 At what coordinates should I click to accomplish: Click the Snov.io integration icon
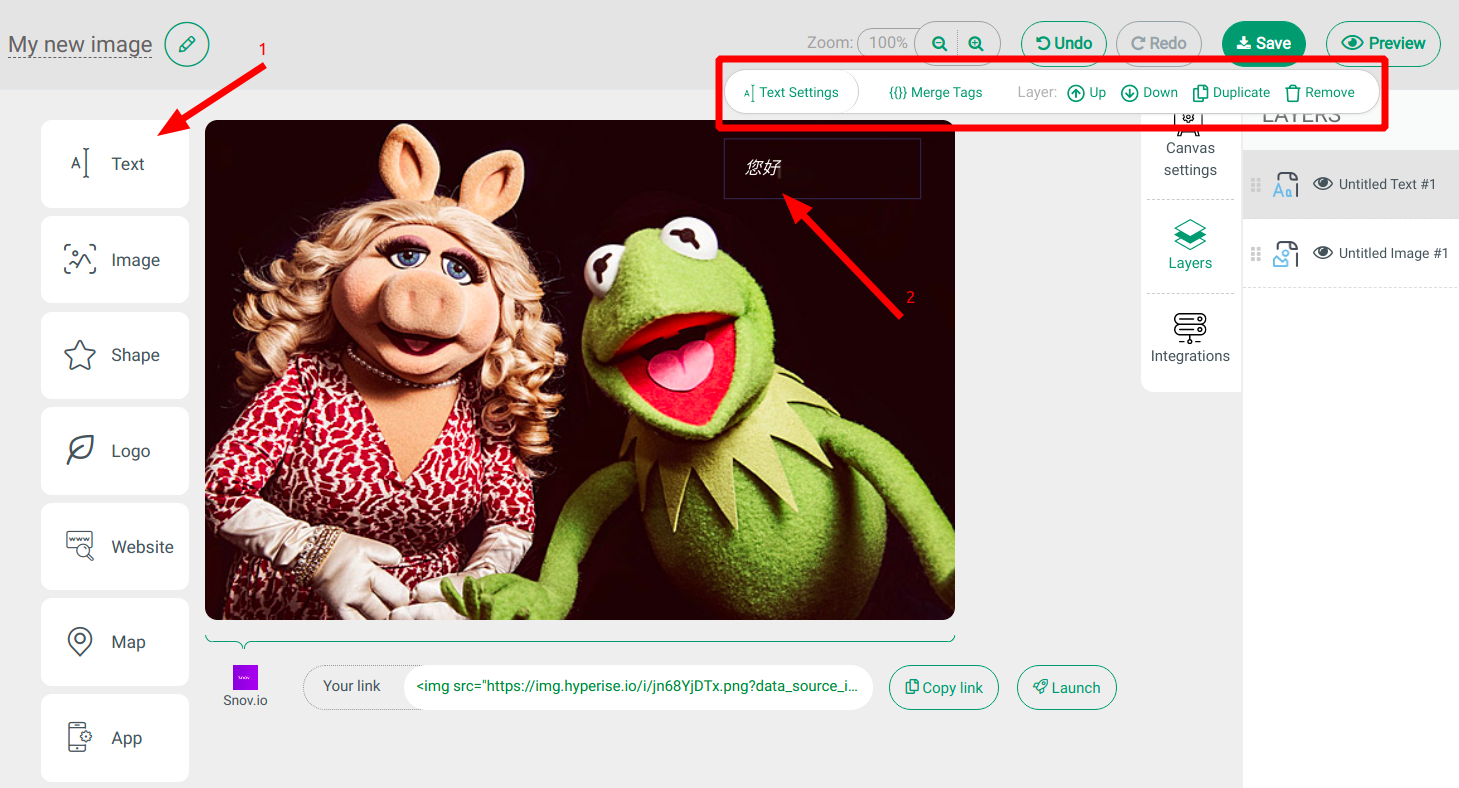[245, 678]
